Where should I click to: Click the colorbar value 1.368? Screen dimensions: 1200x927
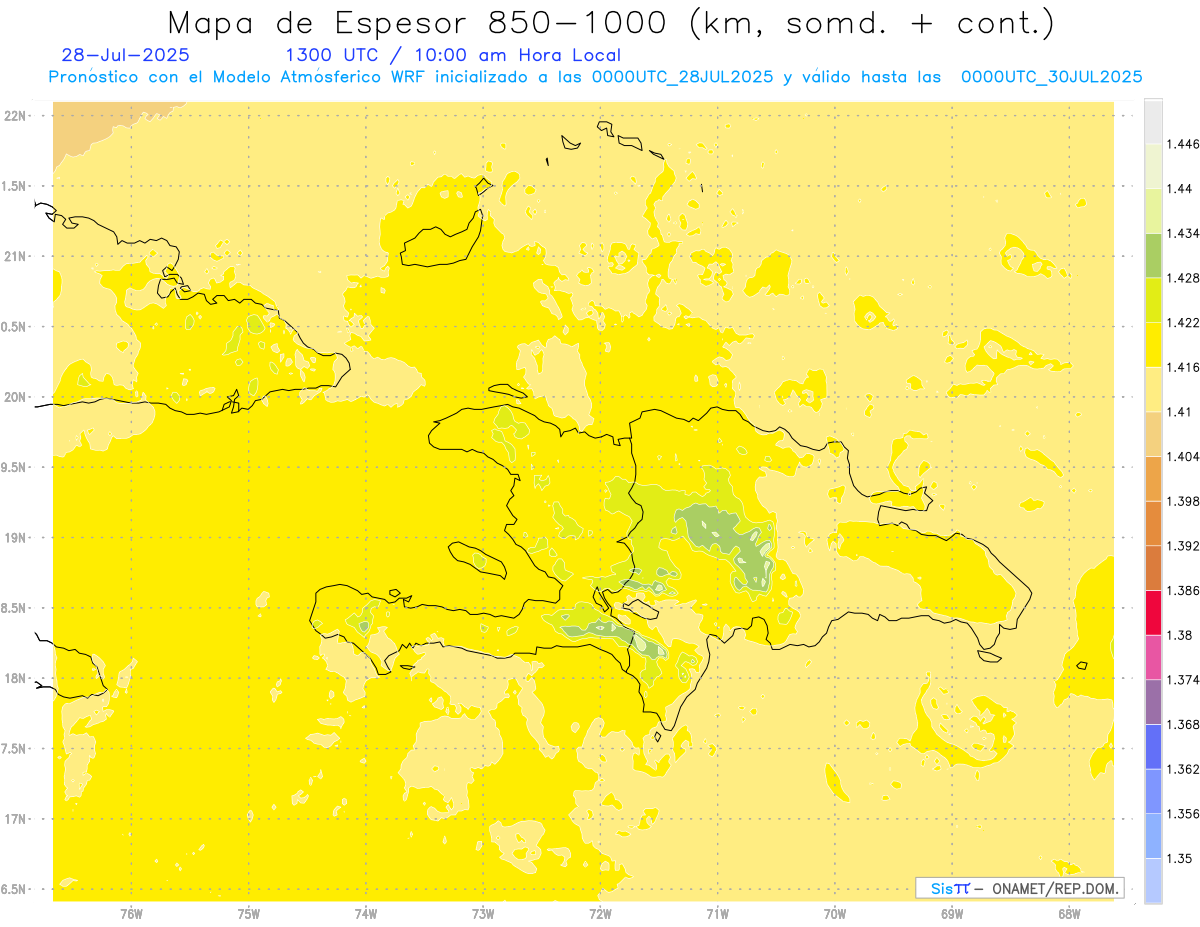[x=1183, y=724]
